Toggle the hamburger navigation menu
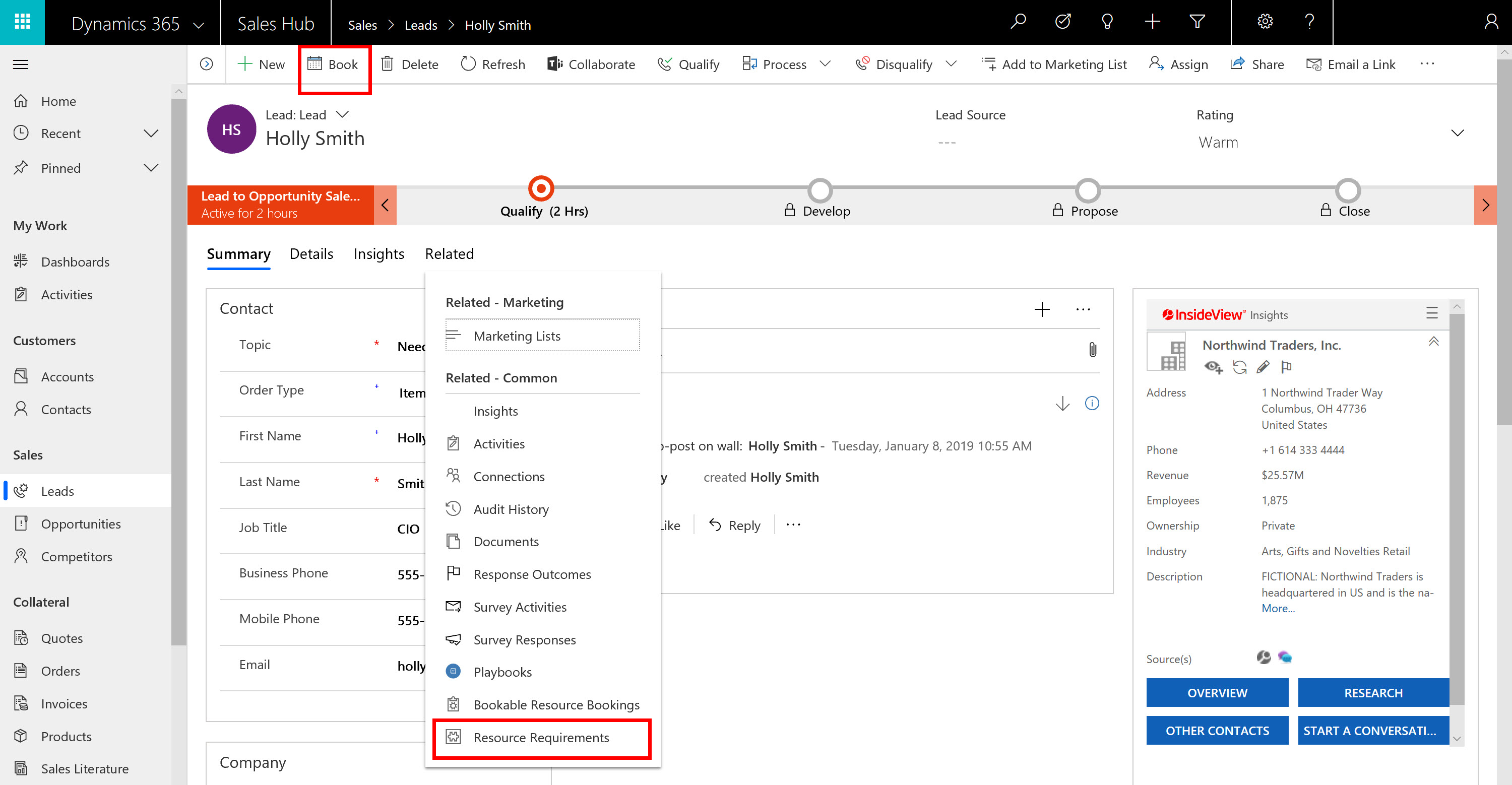This screenshot has height=785, width=1512. [x=21, y=64]
